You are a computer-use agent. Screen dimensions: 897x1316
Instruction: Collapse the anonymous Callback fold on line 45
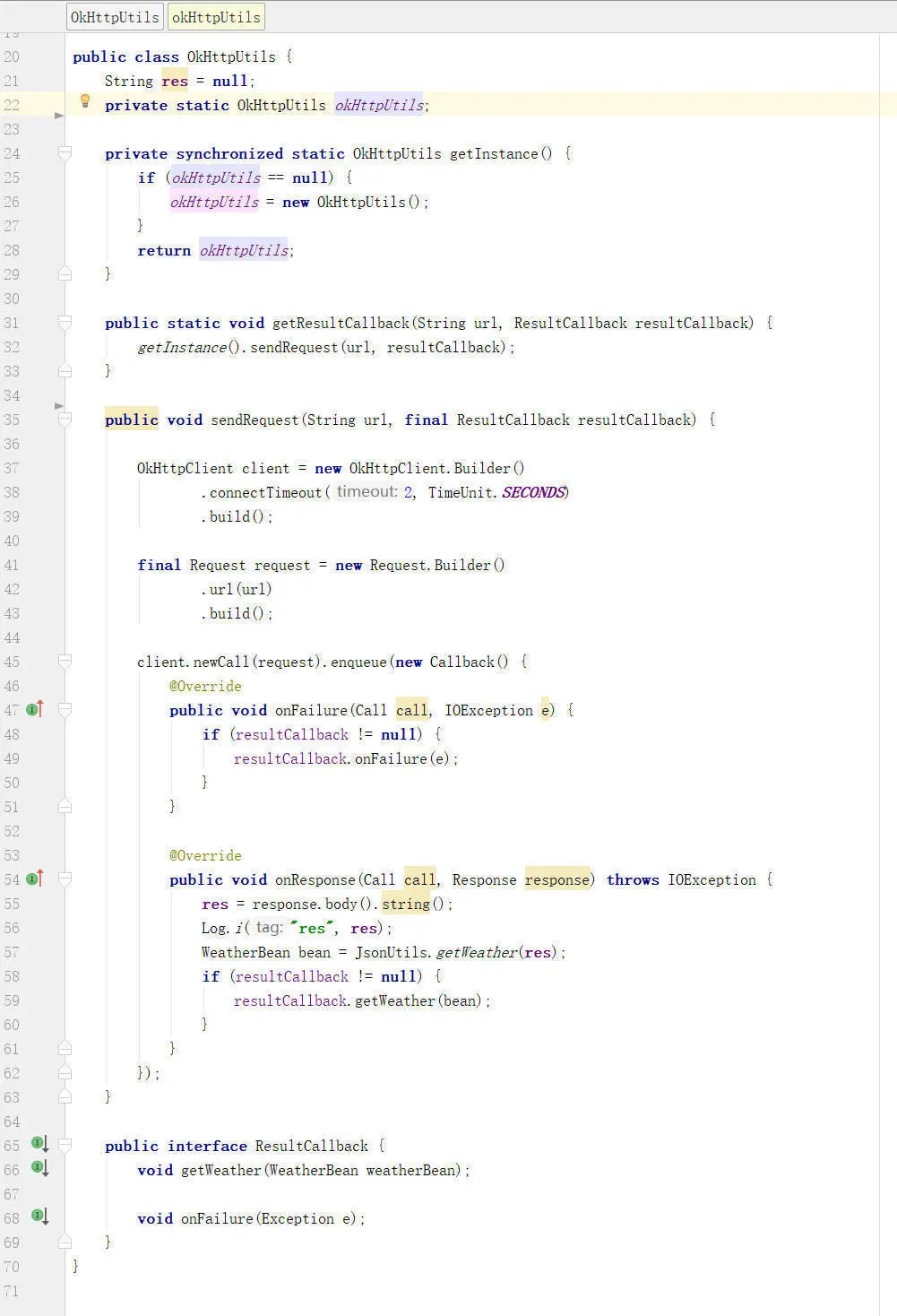pos(65,661)
